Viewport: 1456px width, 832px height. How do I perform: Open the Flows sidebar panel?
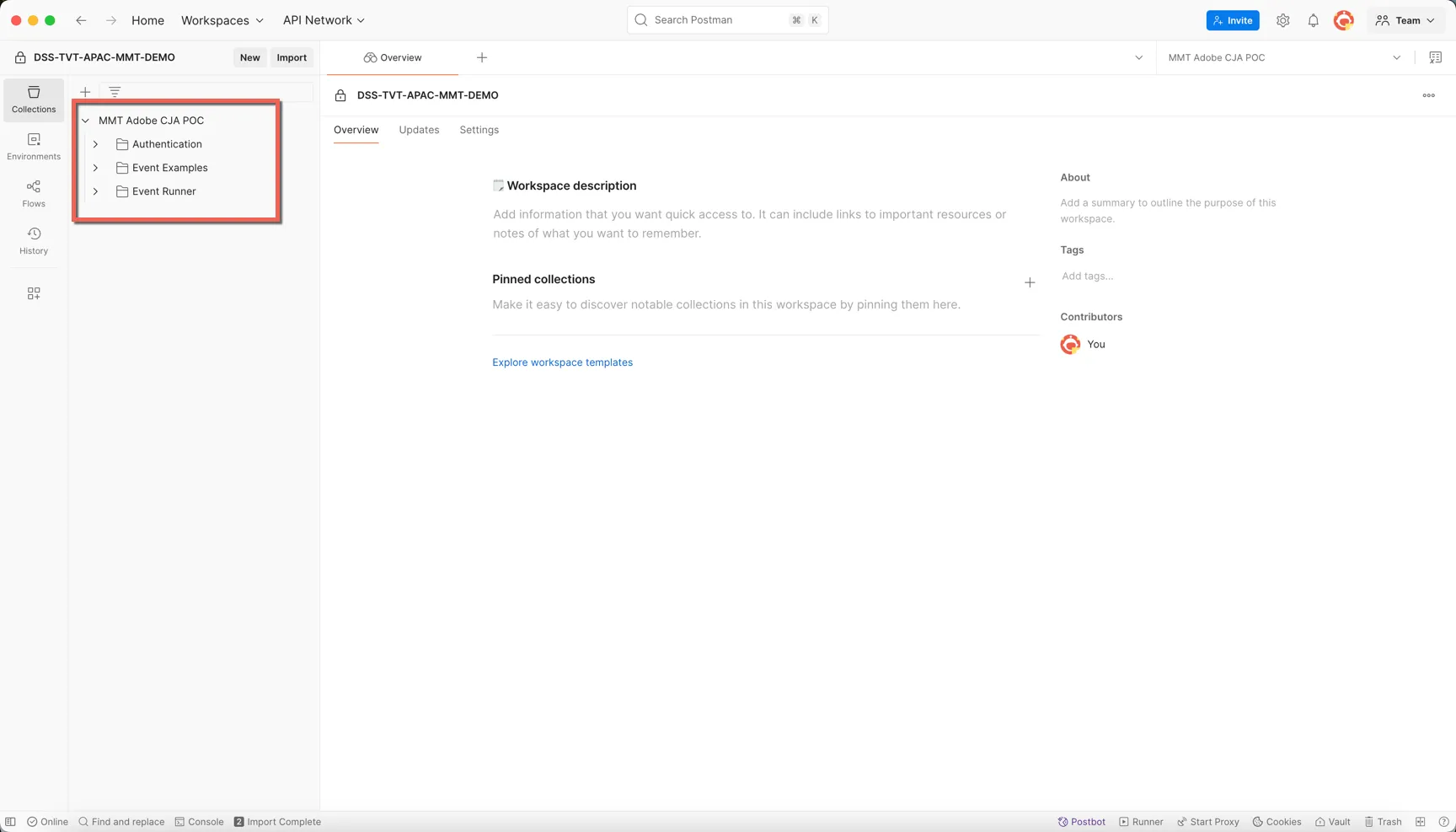[x=34, y=194]
